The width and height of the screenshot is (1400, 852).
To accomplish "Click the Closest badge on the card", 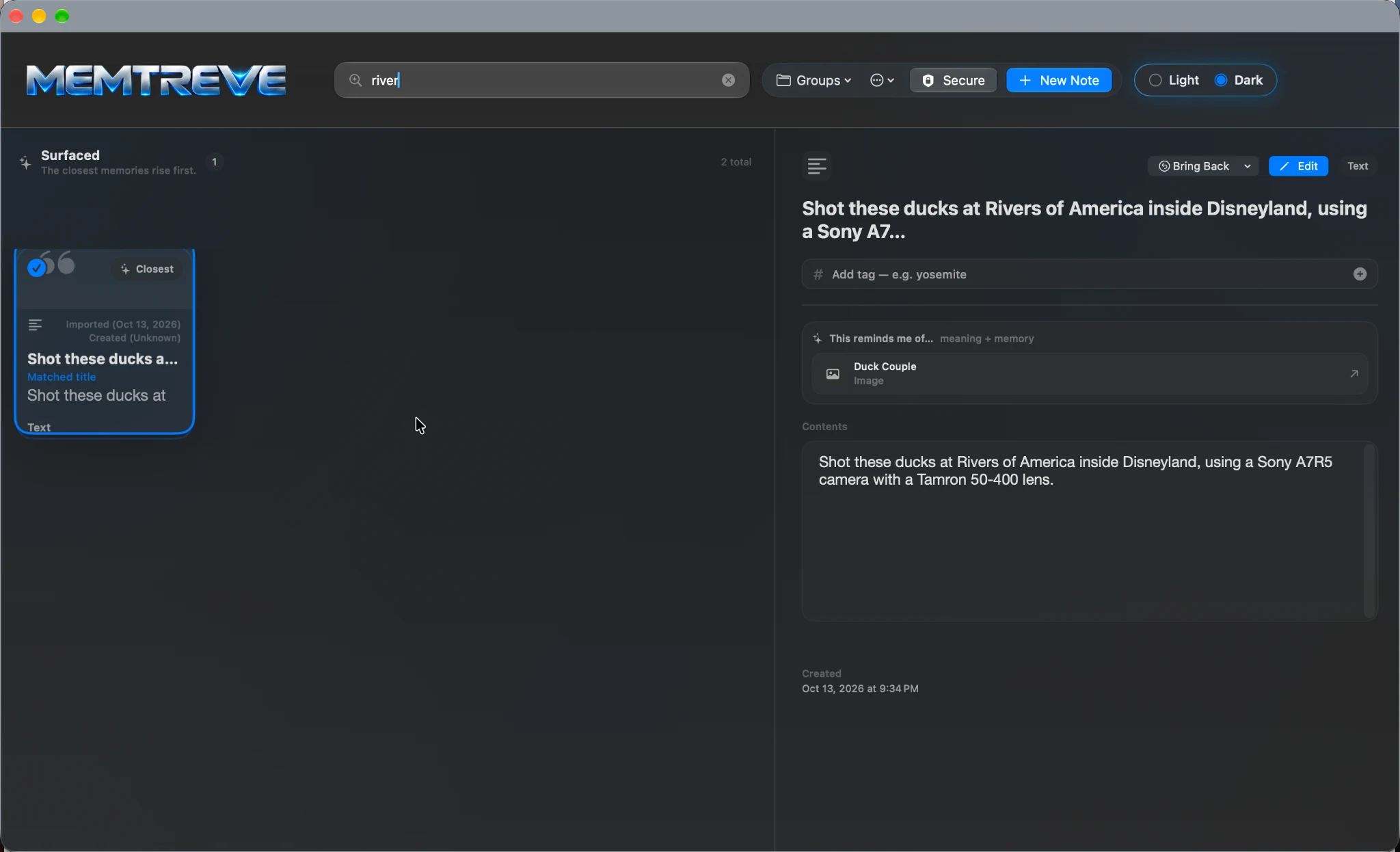I will (x=147, y=269).
